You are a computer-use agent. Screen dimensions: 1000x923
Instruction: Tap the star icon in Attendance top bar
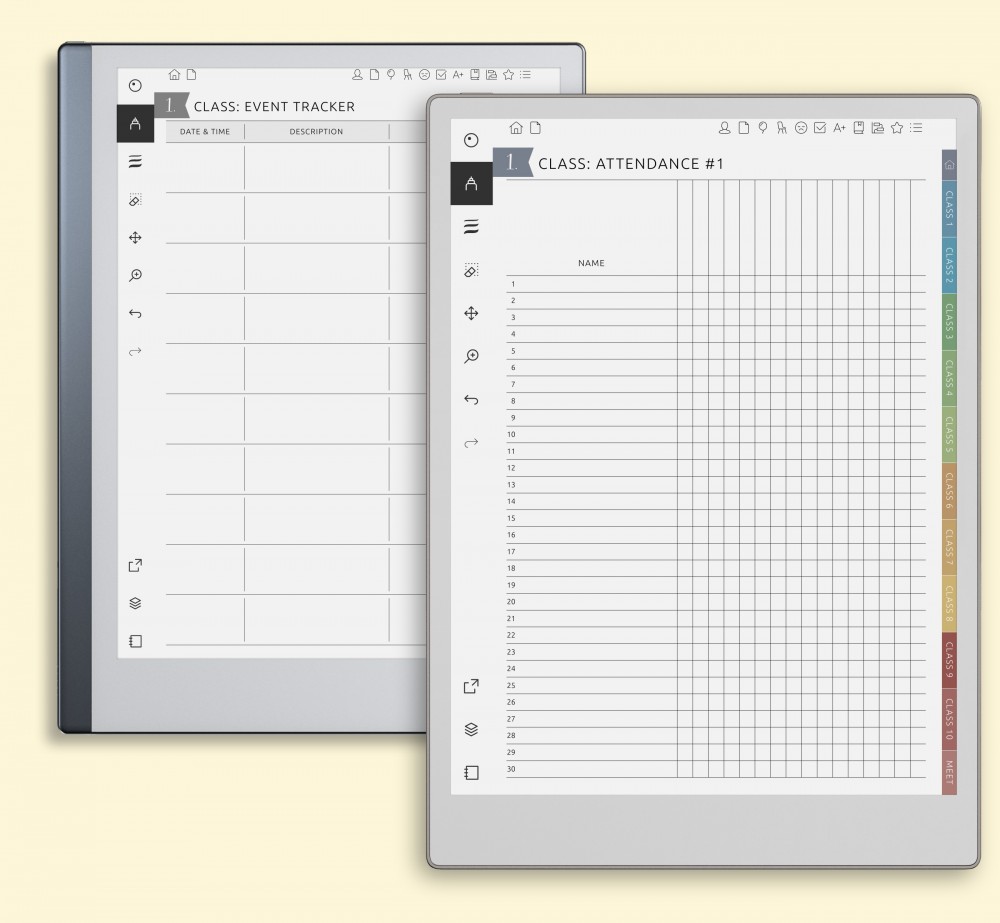(897, 128)
